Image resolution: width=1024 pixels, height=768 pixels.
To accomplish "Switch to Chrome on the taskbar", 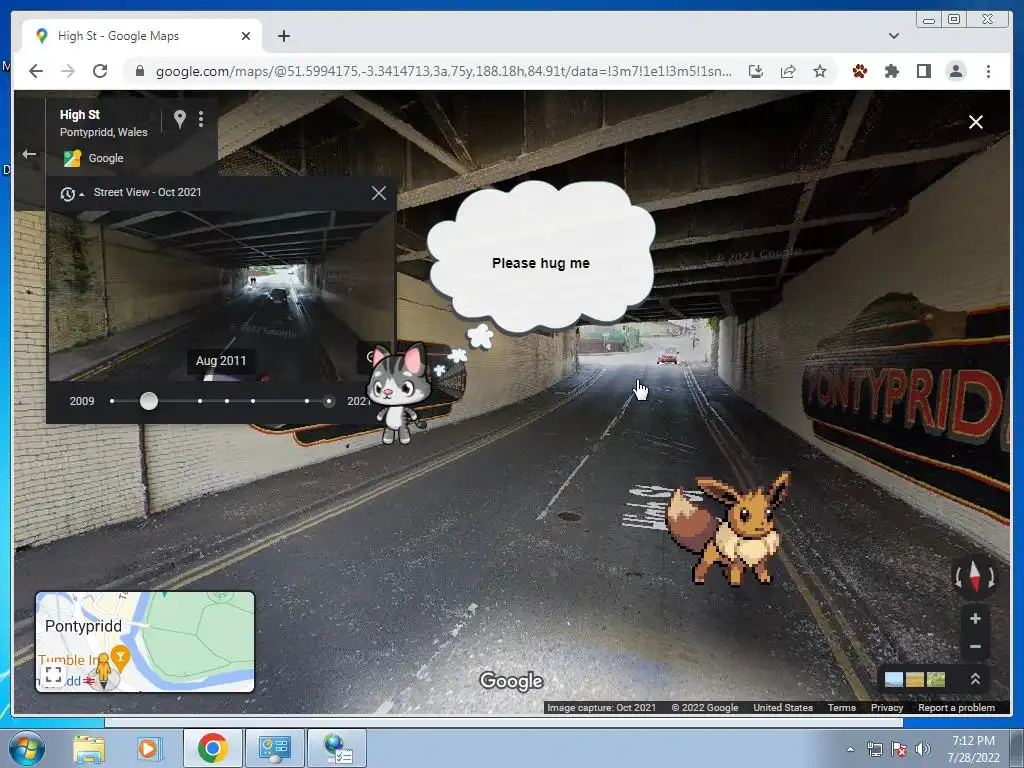I will (213, 748).
